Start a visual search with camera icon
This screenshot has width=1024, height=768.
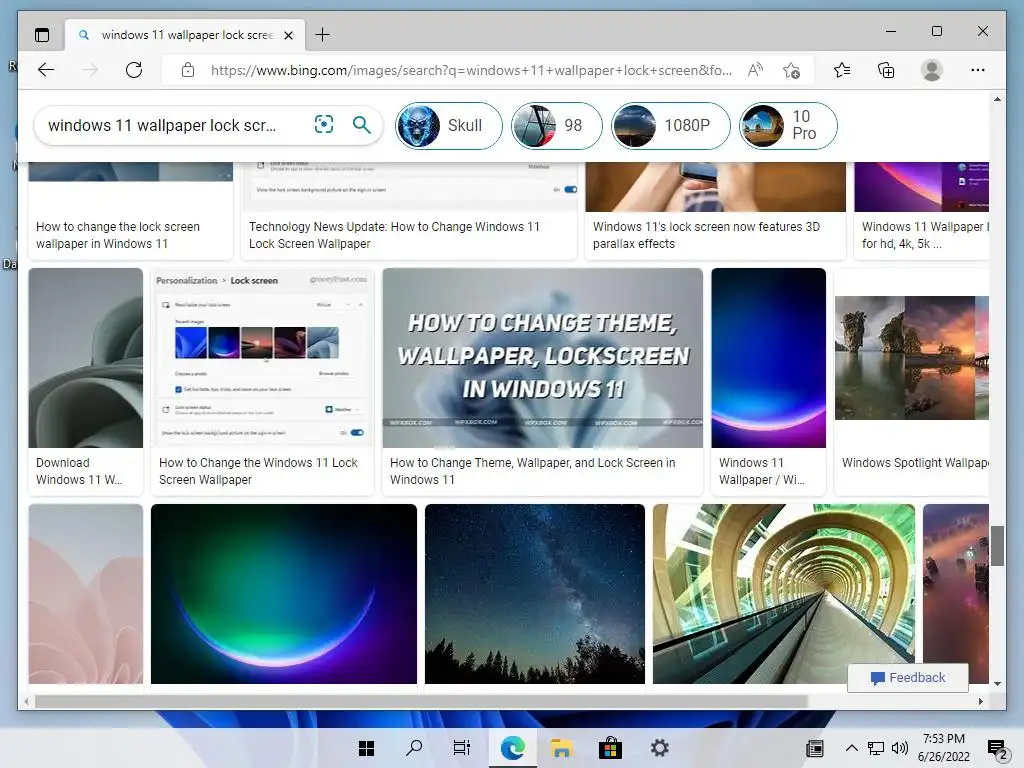(324, 124)
